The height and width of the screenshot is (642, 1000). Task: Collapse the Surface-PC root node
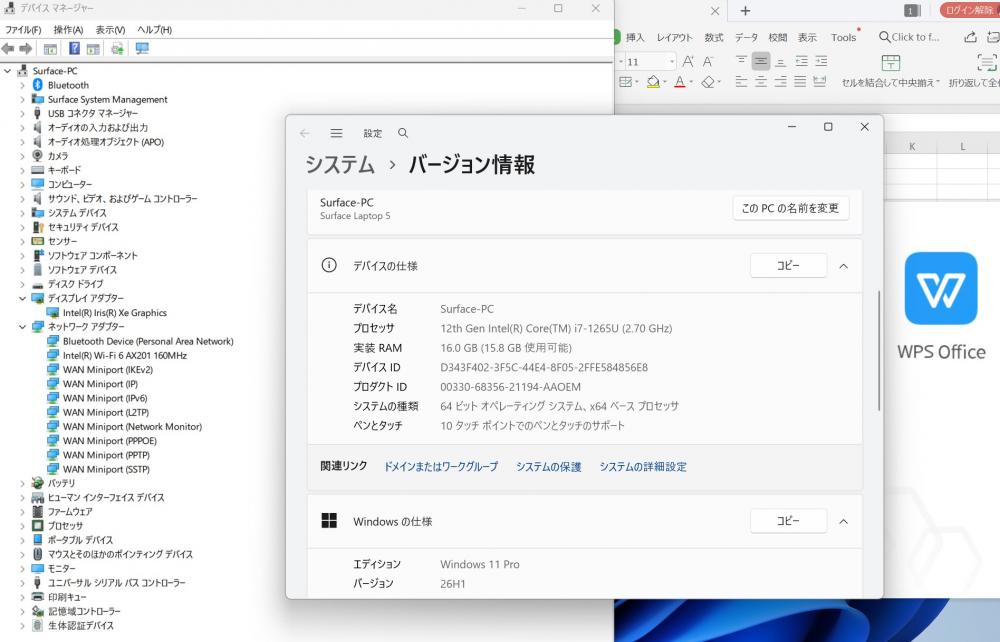tap(8, 71)
